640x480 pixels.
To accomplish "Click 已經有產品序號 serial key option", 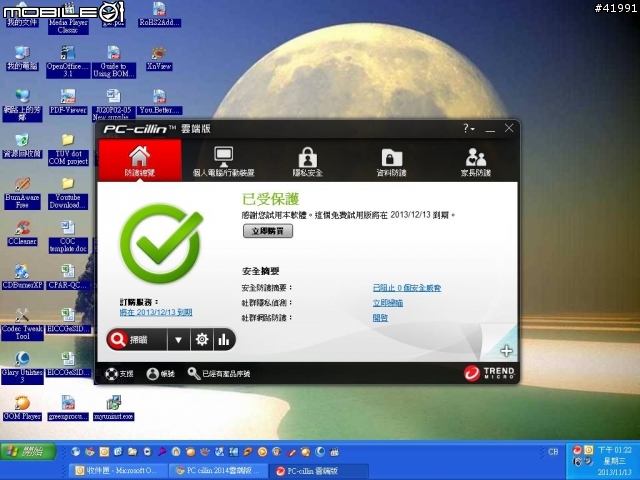I will [x=219, y=373].
